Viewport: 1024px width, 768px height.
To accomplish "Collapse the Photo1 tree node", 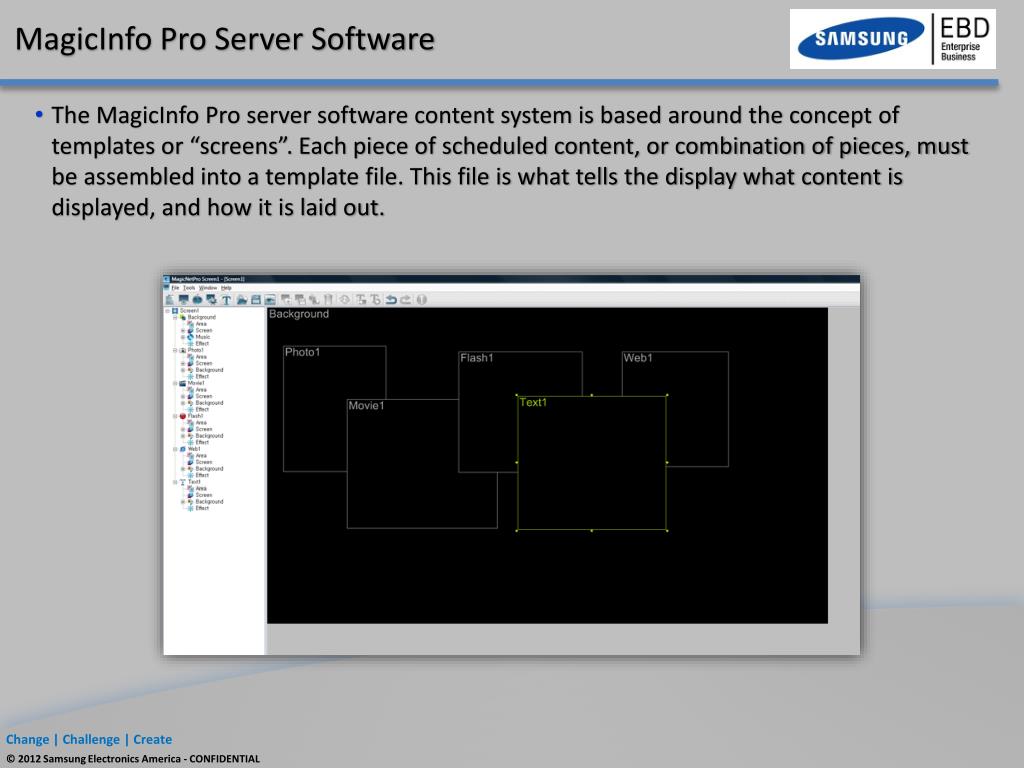I will (175, 350).
